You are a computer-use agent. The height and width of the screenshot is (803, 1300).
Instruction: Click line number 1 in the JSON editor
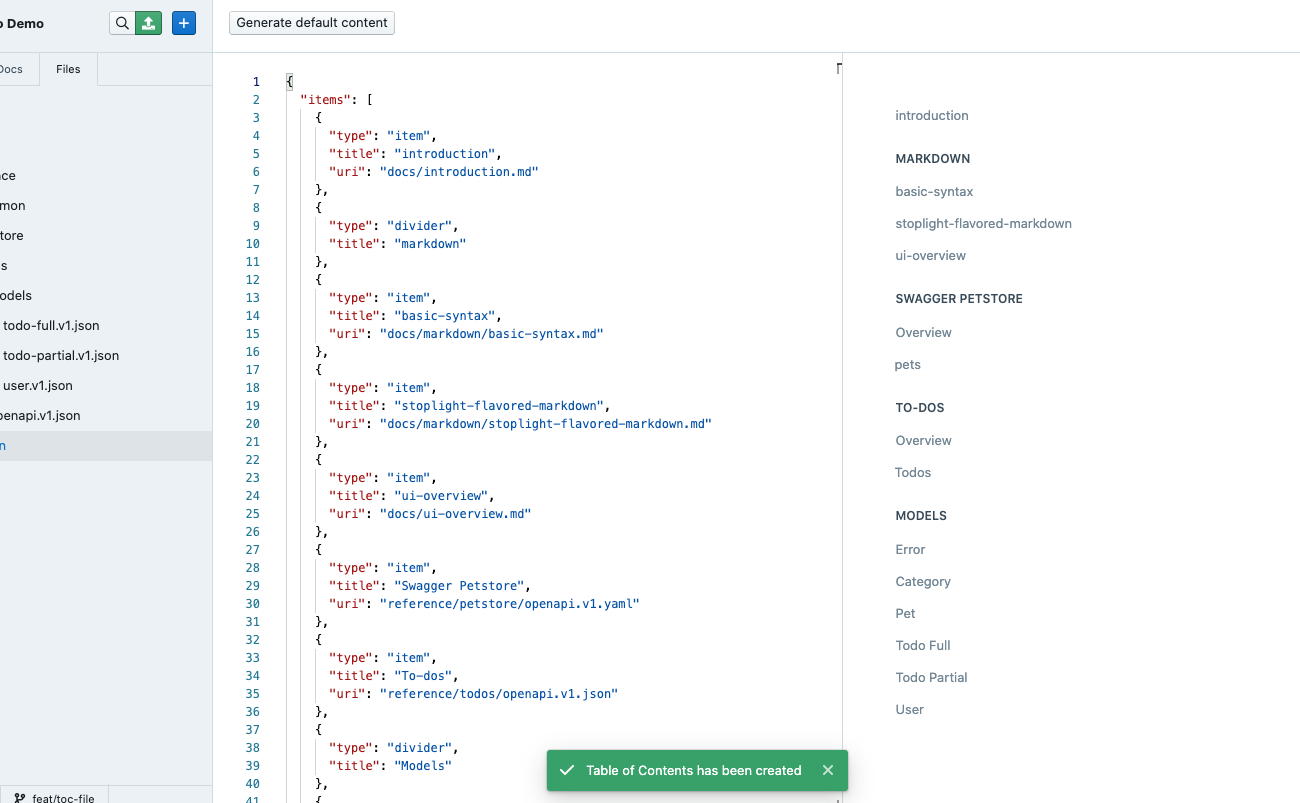pos(255,81)
